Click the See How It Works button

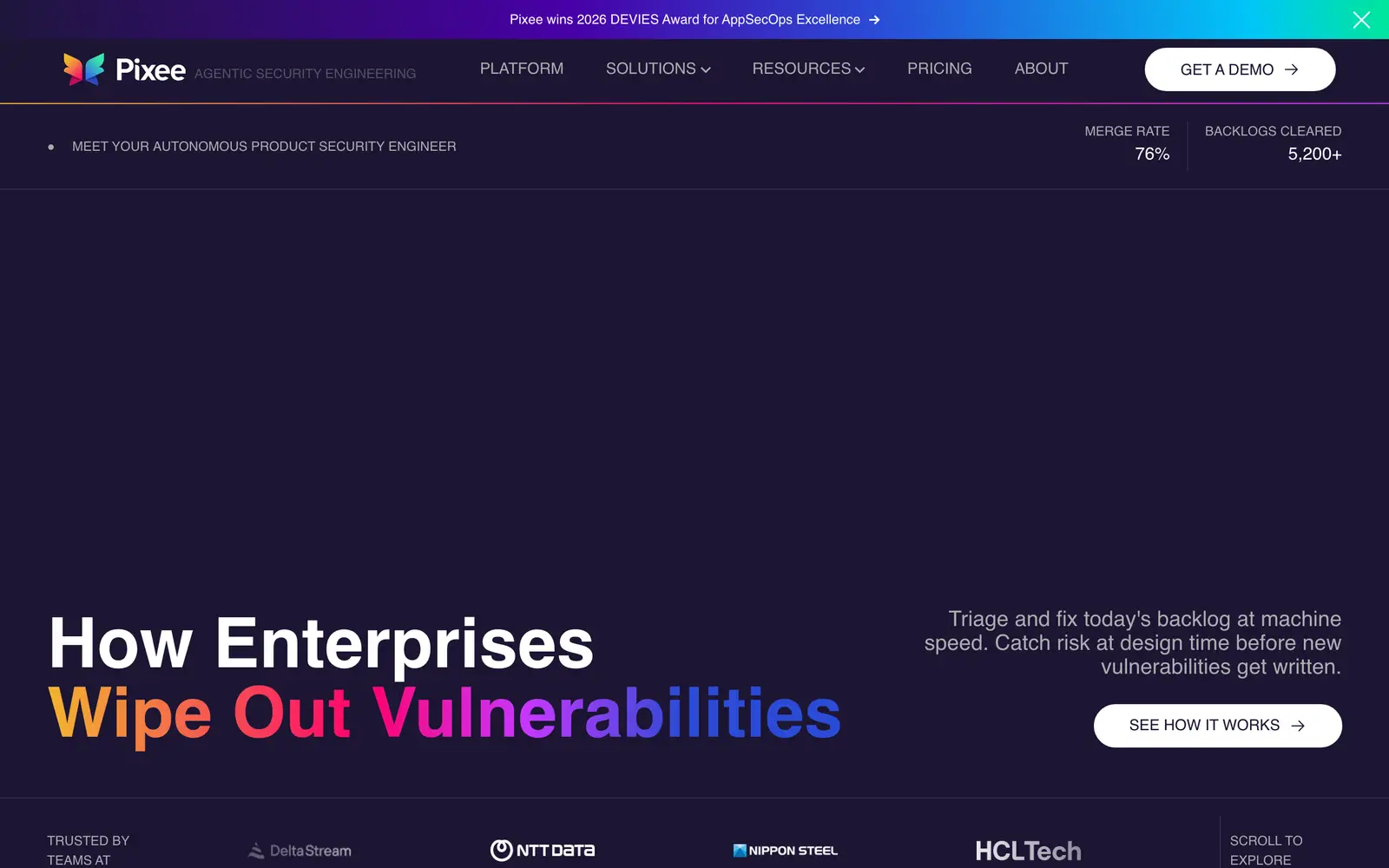1217,726
